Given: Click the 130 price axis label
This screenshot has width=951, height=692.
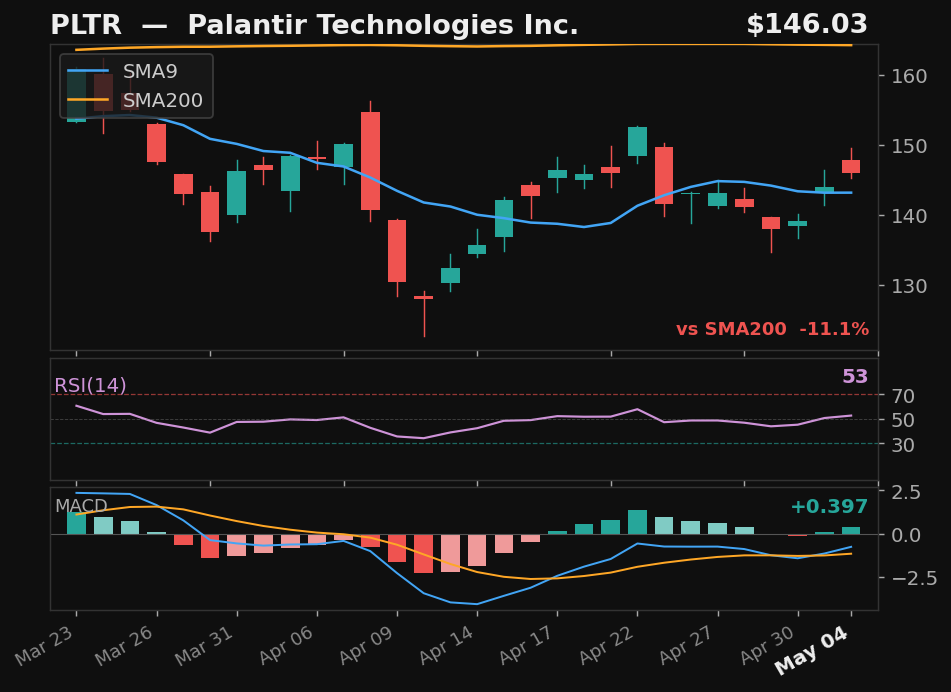Looking at the screenshot, I should 909,286.
